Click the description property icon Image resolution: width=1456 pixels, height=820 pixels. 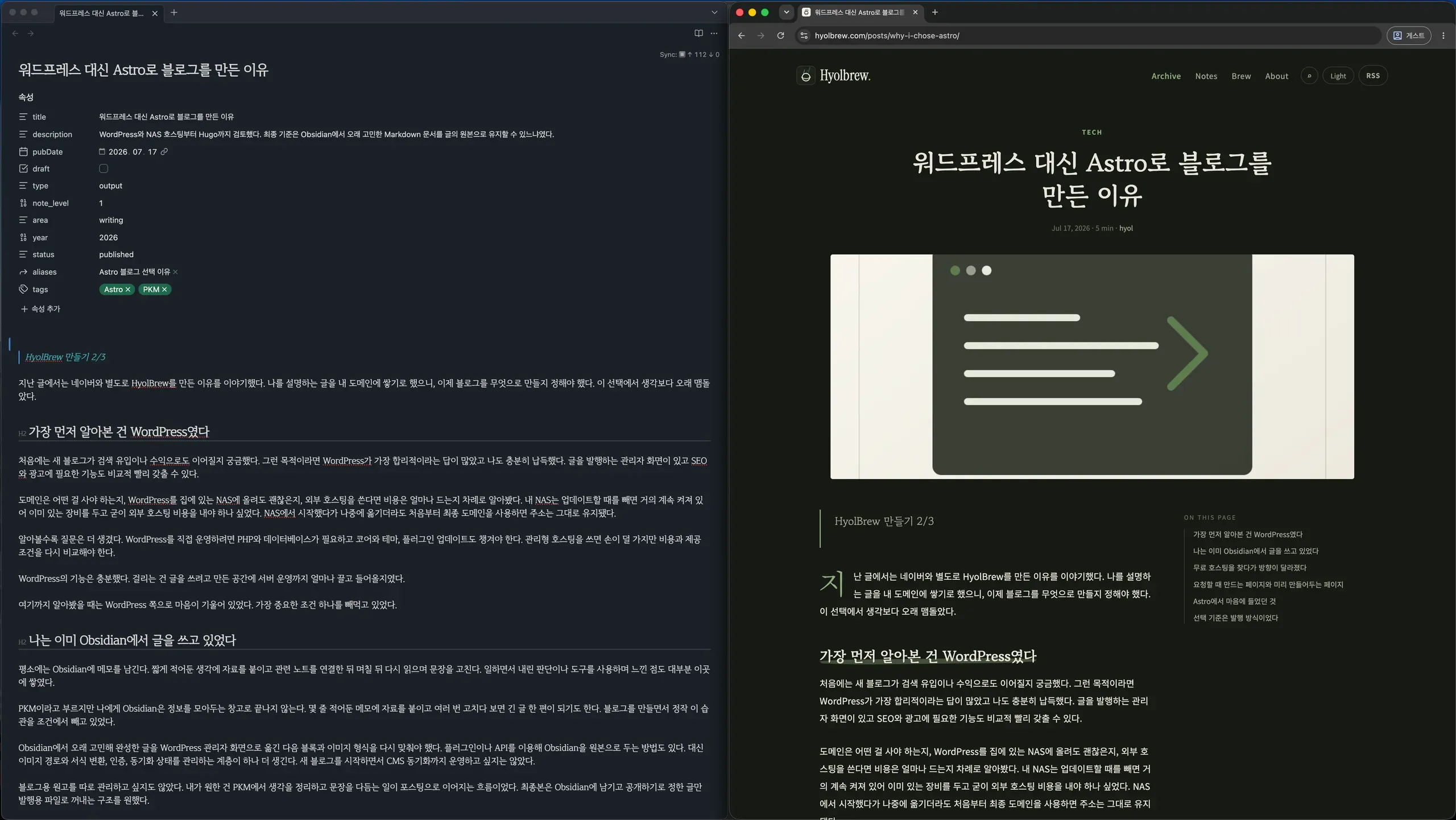click(23, 134)
